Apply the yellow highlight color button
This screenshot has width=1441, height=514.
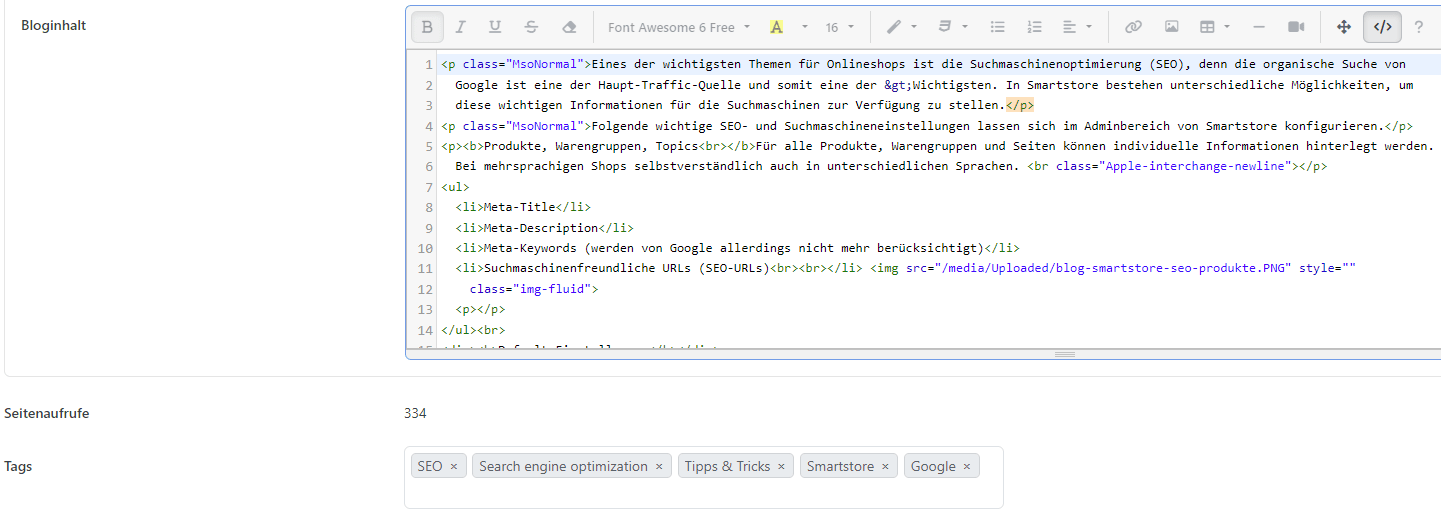(776, 27)
